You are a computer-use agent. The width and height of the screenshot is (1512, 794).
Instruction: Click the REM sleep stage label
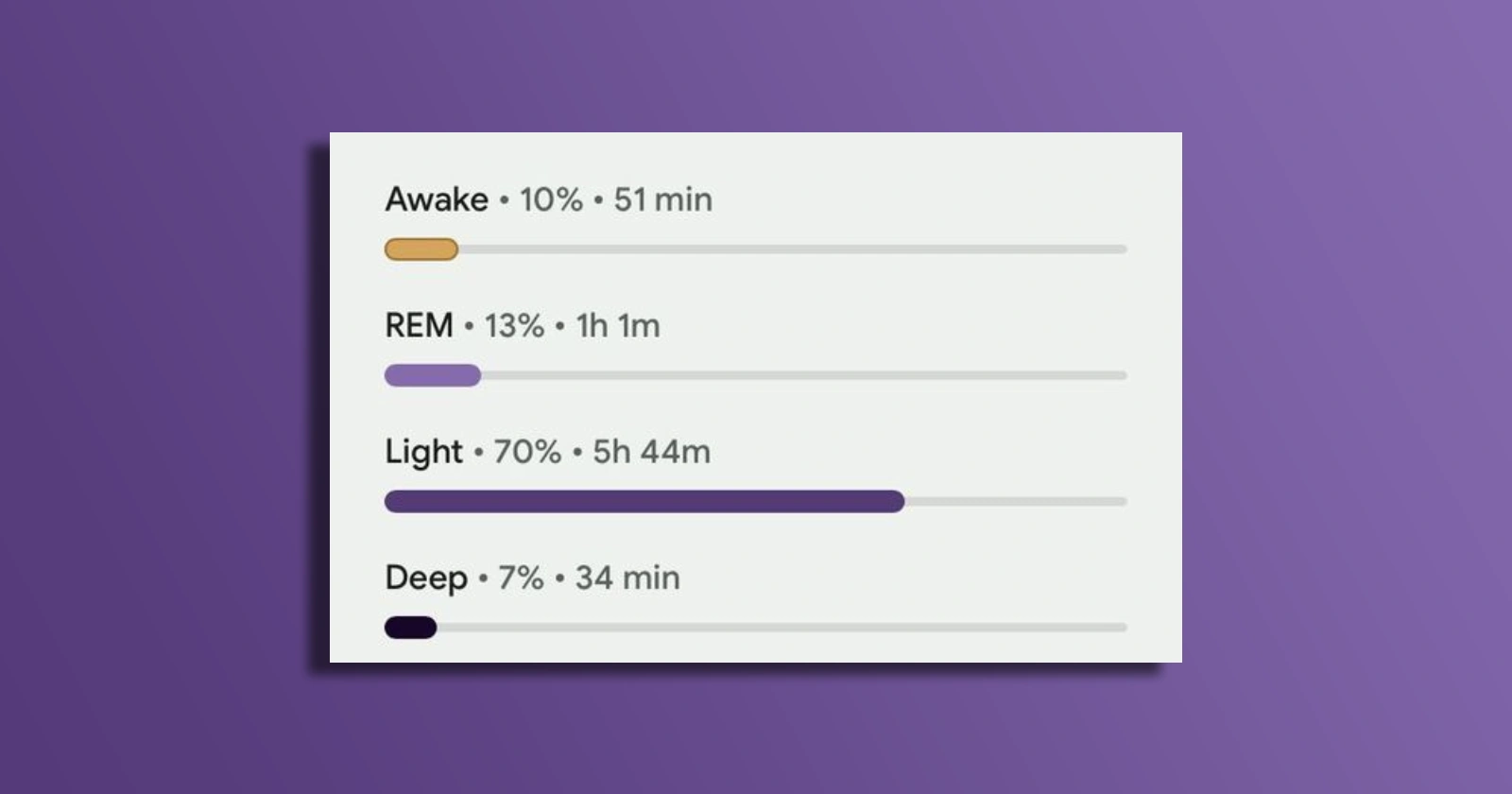tap(419, 325)
